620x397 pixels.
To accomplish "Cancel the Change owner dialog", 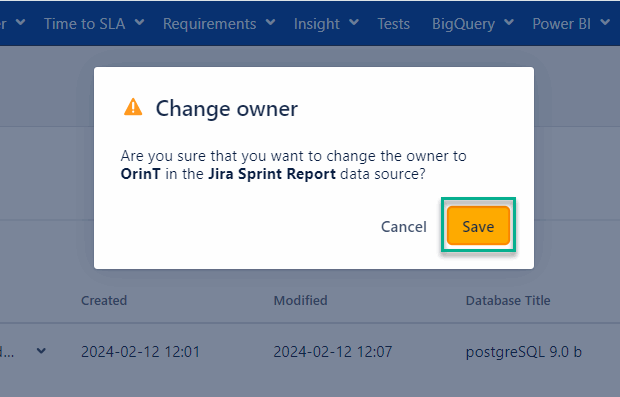I will (x=404, y=227).
